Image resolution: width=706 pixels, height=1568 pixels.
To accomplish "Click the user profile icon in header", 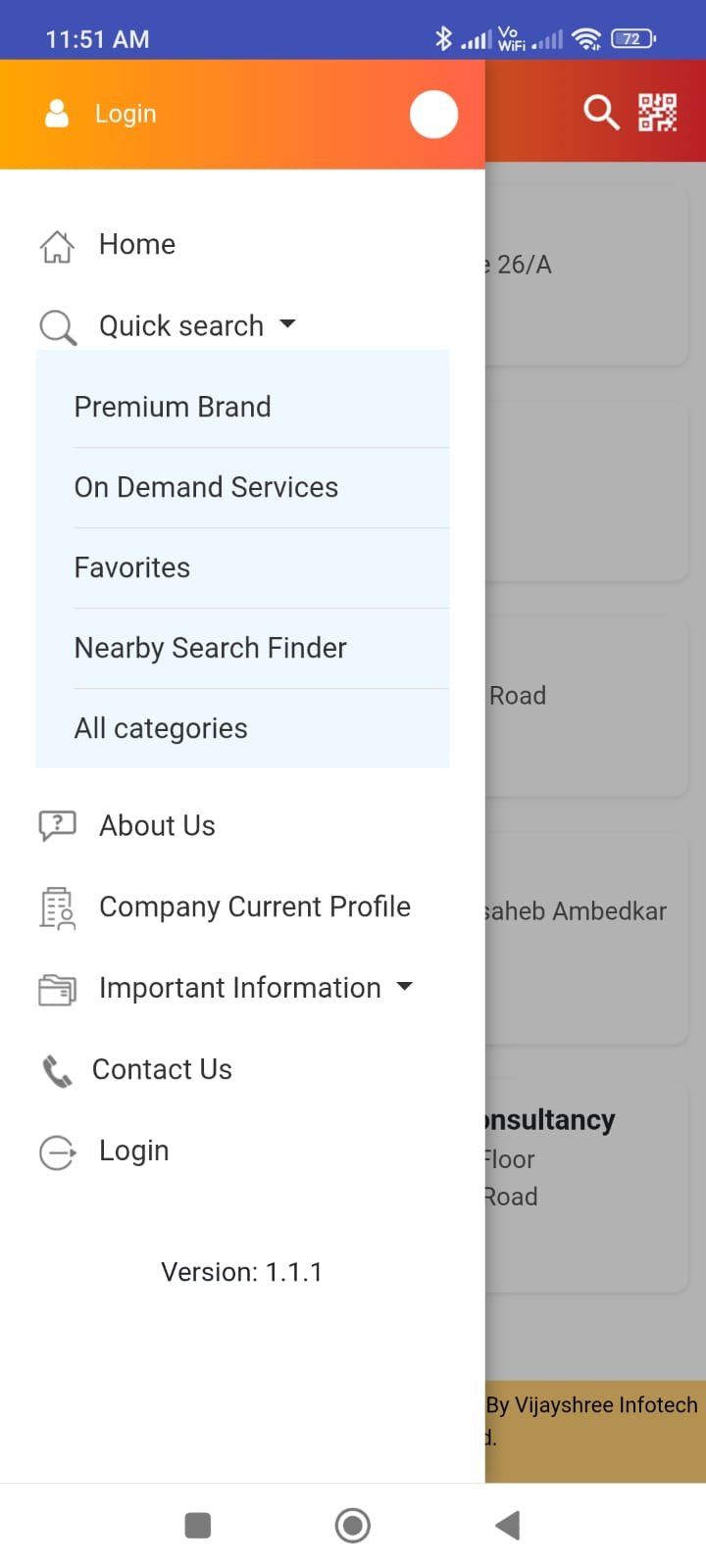I will click(57, 114).
